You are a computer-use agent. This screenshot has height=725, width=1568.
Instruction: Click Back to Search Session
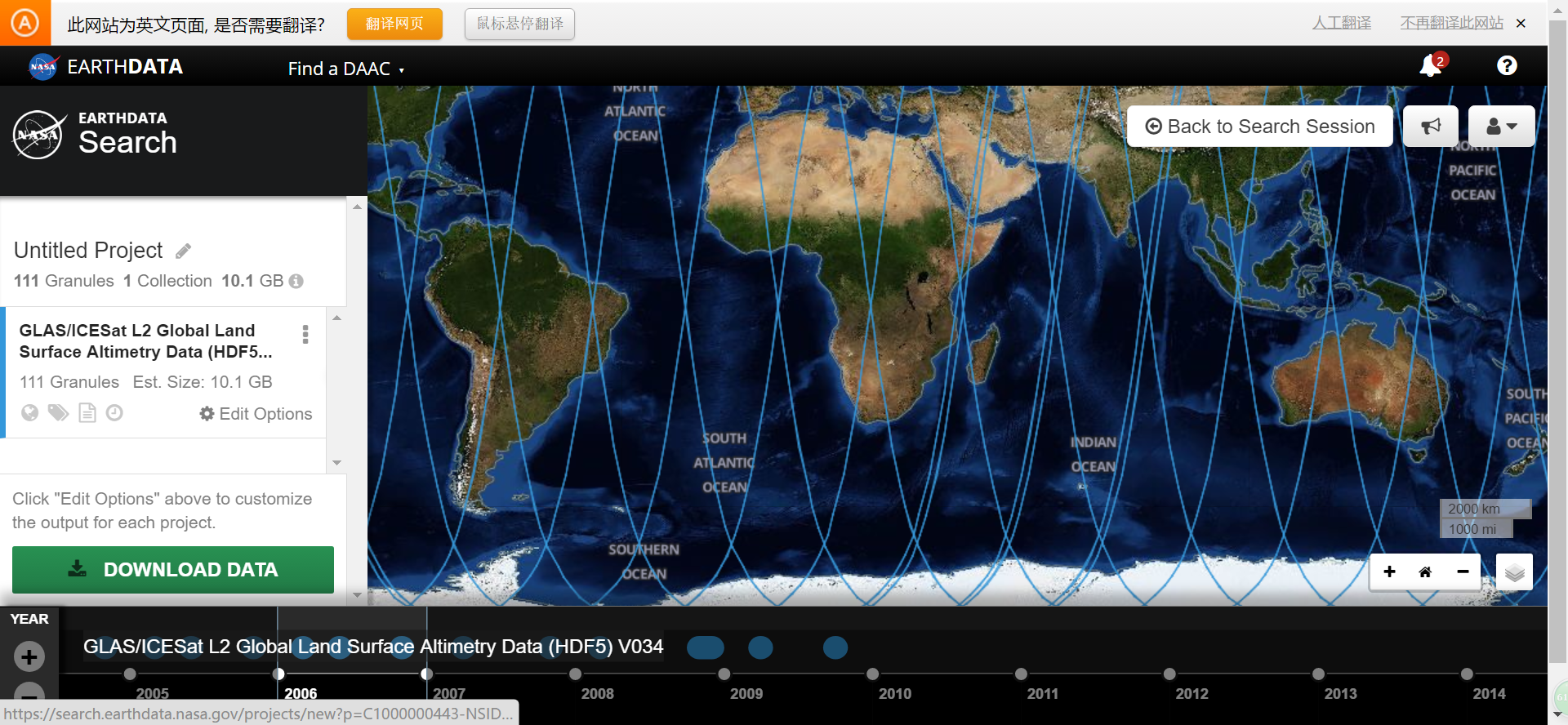point(1259,127)
